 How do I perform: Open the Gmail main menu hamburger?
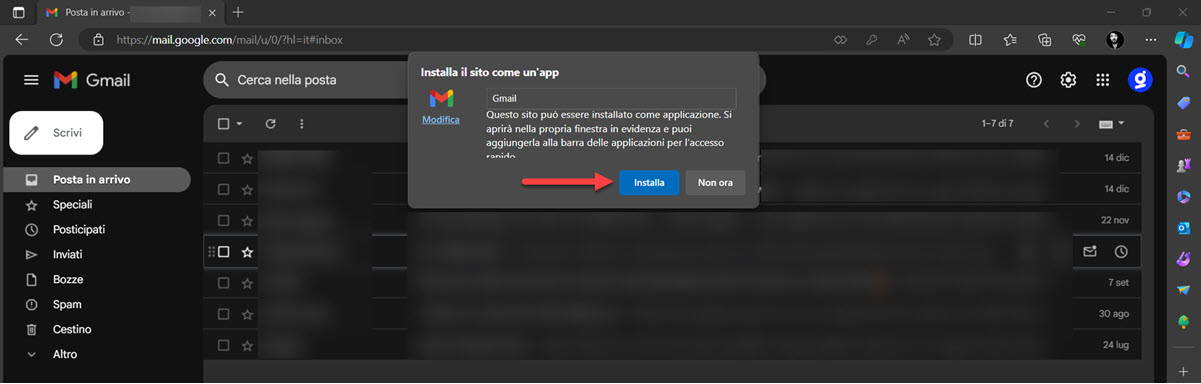(x=31, y=80)
